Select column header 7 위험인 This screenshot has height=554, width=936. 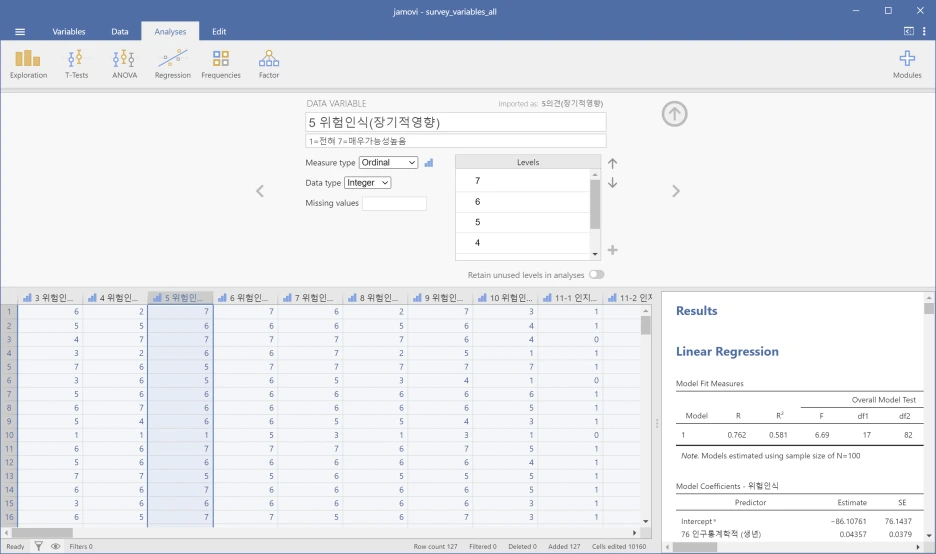(310, 297)
